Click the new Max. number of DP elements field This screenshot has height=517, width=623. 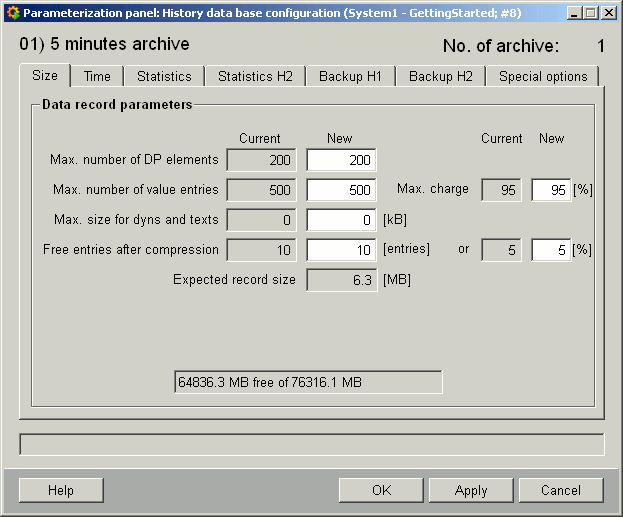[x=341, y=160]
